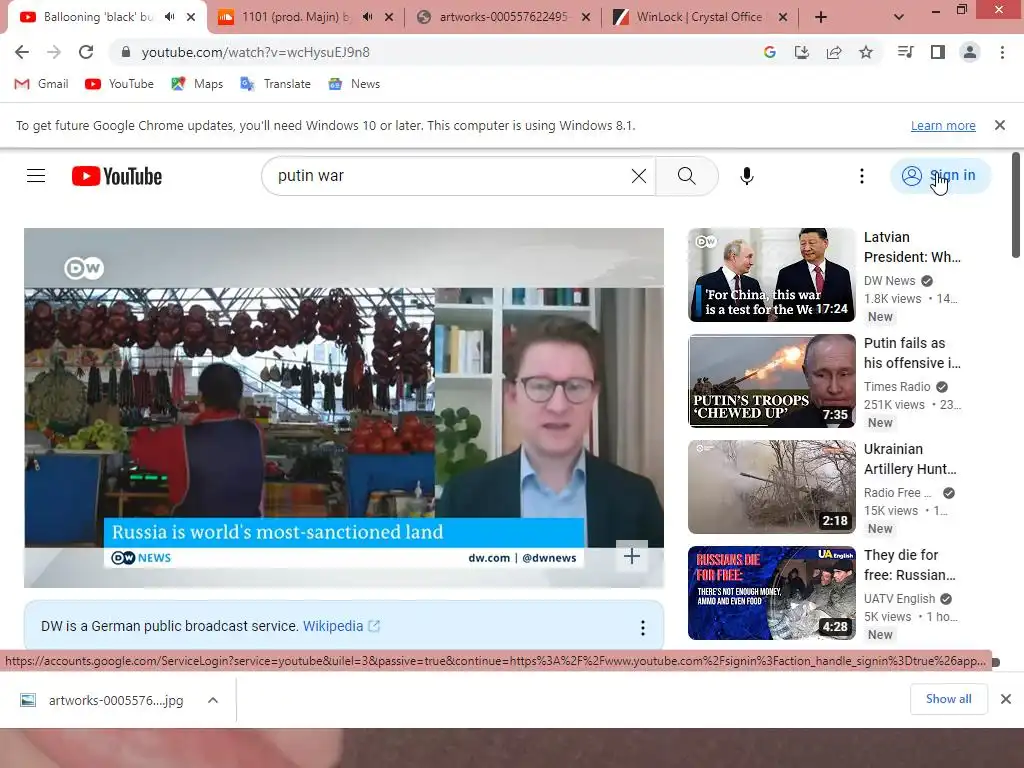Image resolution: width=1024 pixels, height=768 pixels.
Task: Open the Ukrainian Artillery video thumbnail
Action: point(772,487)
